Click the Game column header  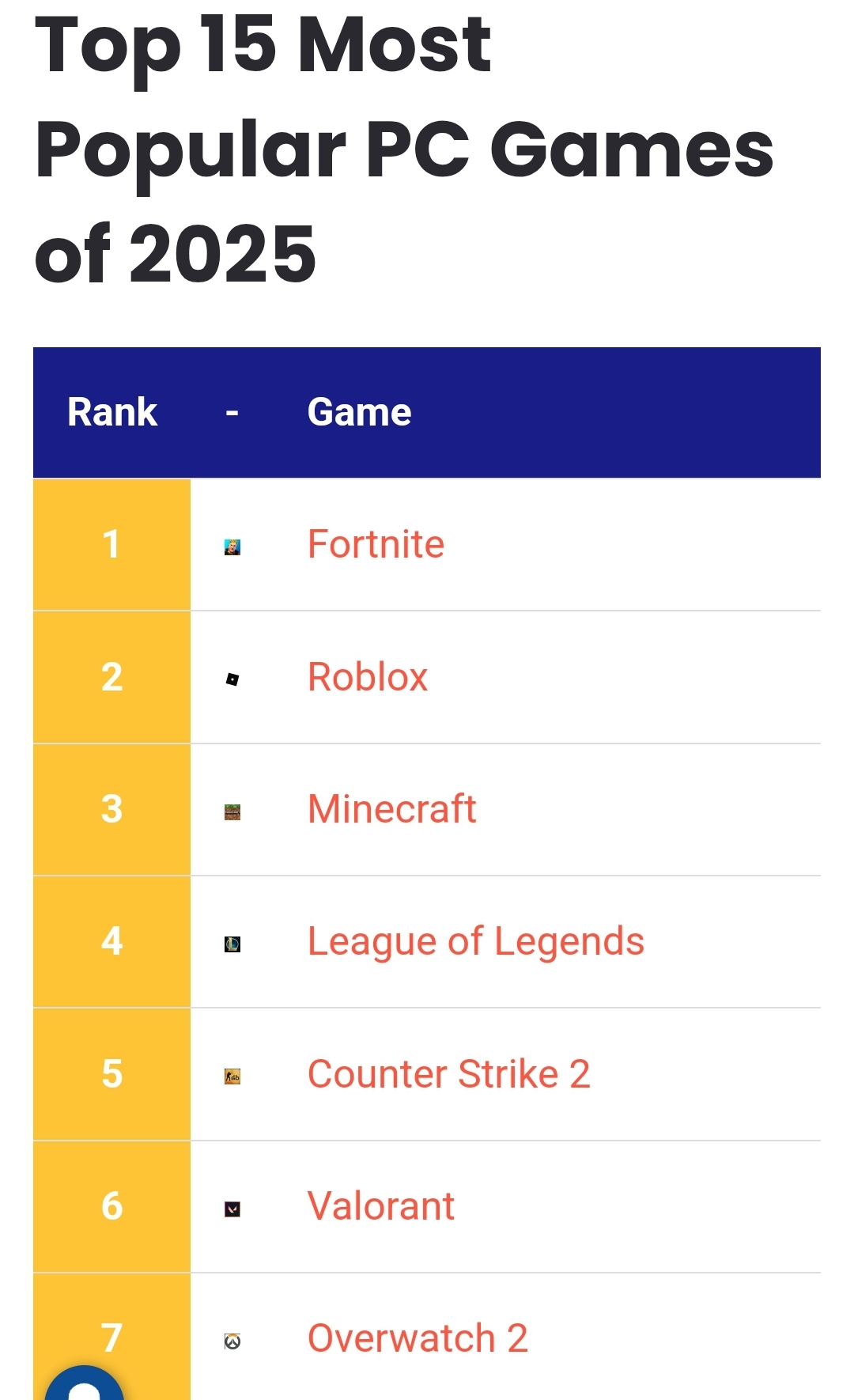click(x=359, y=412)
